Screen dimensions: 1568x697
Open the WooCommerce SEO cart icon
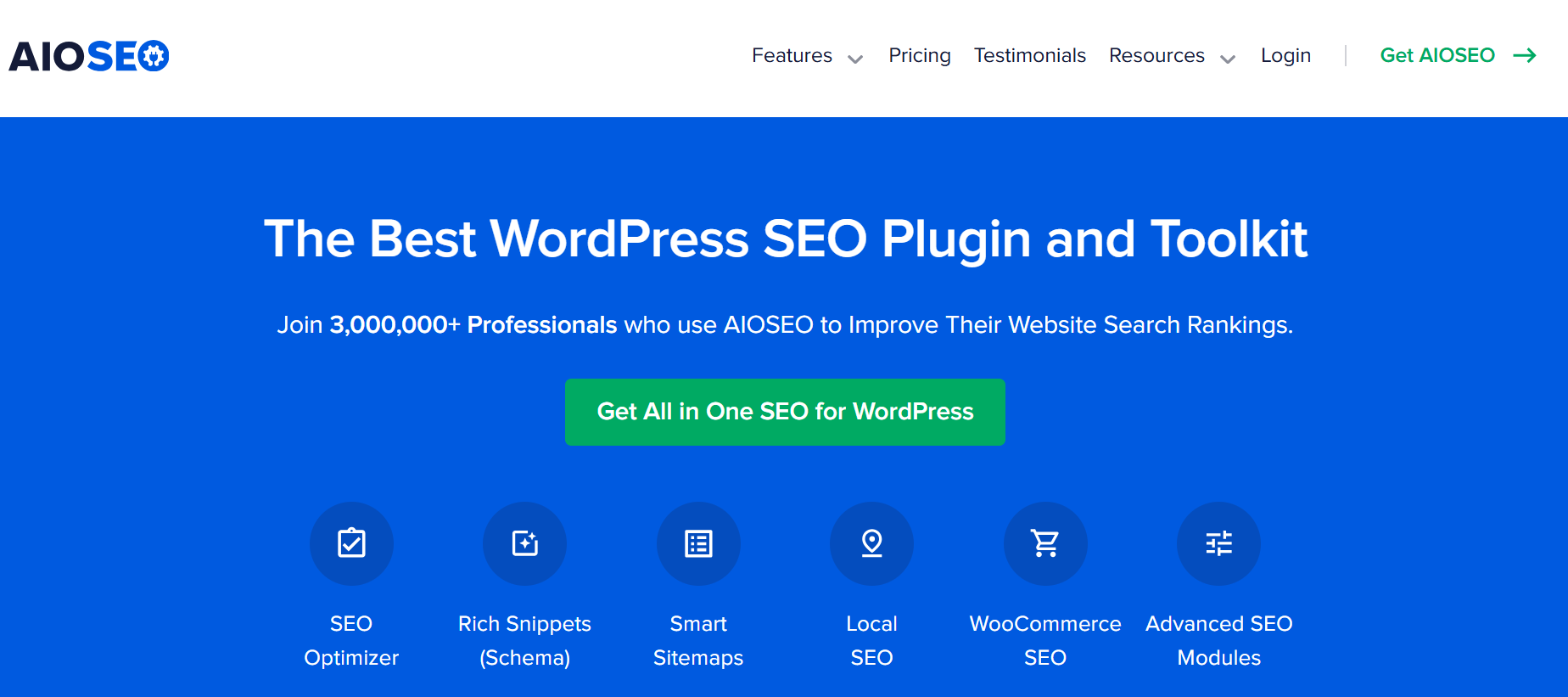1045,543
